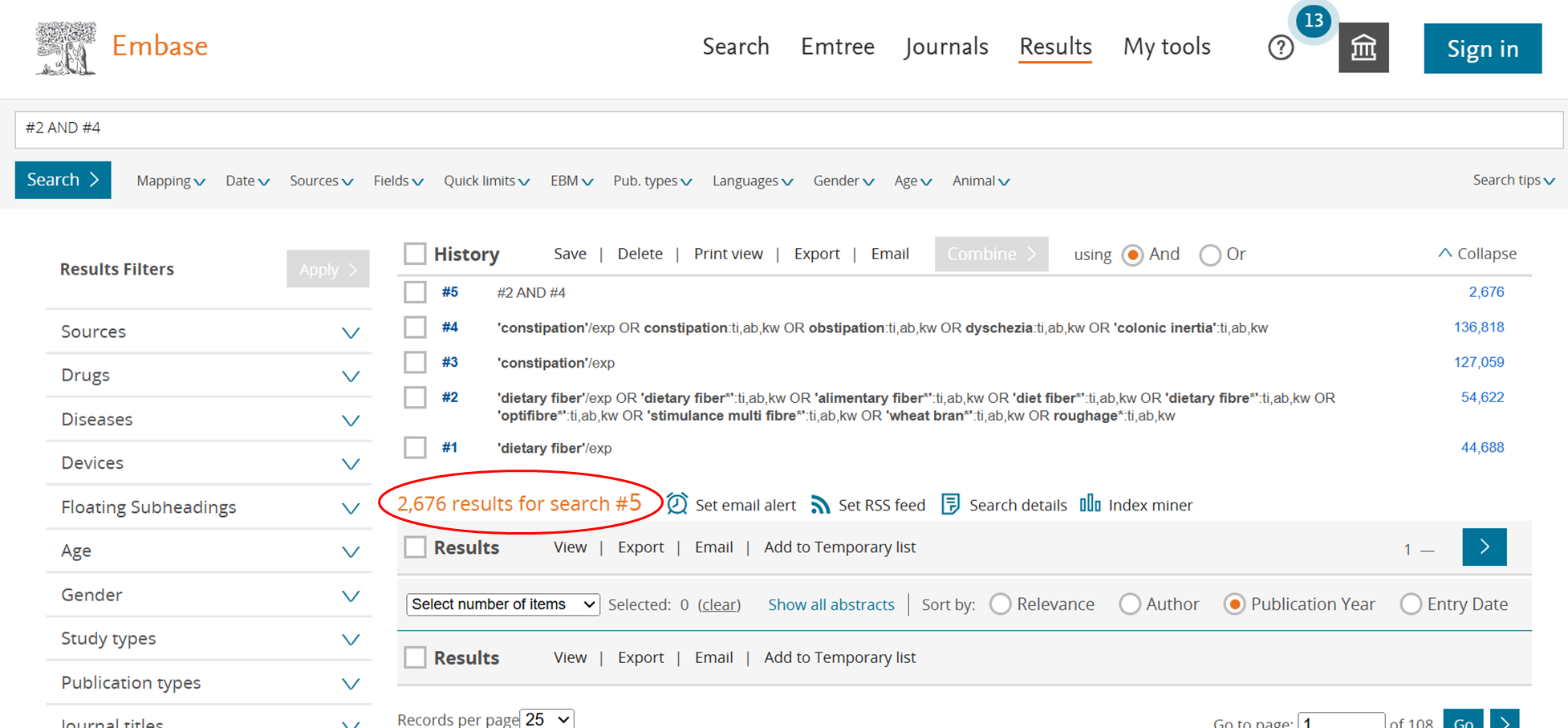Click the Set RSS feed icon

pyautogui.click(x=820, y=504)
